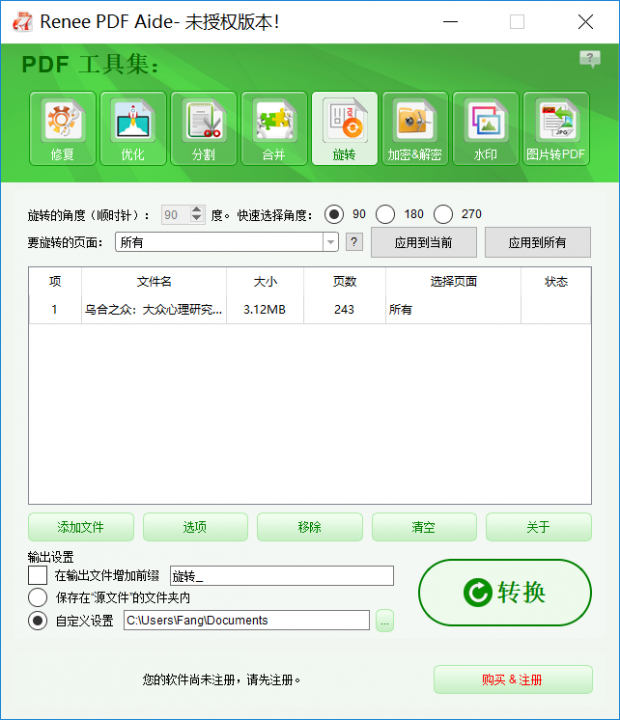
Task: Click the row number 1 cell
Action: 55,309
